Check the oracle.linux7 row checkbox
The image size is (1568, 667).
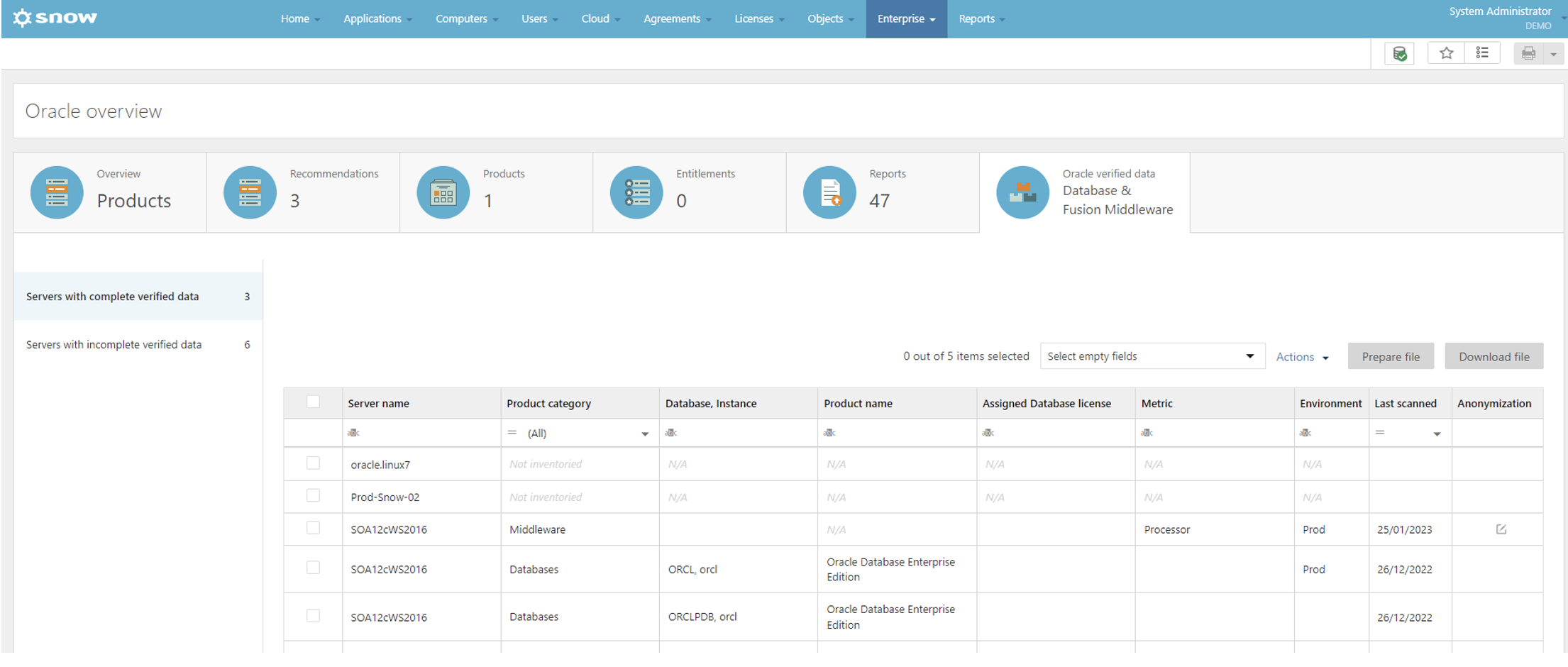coord(313,463)
